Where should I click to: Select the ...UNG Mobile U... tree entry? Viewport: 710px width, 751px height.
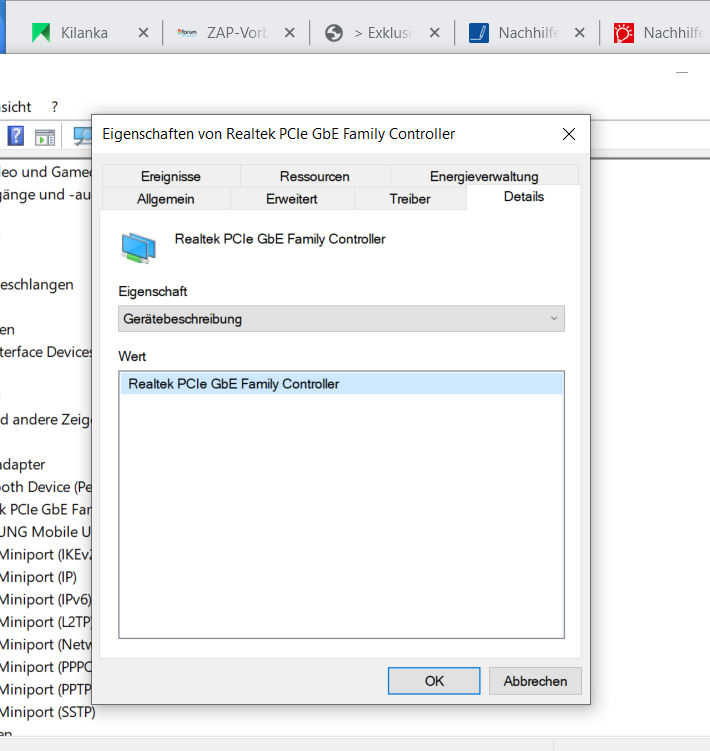point(46,532)
